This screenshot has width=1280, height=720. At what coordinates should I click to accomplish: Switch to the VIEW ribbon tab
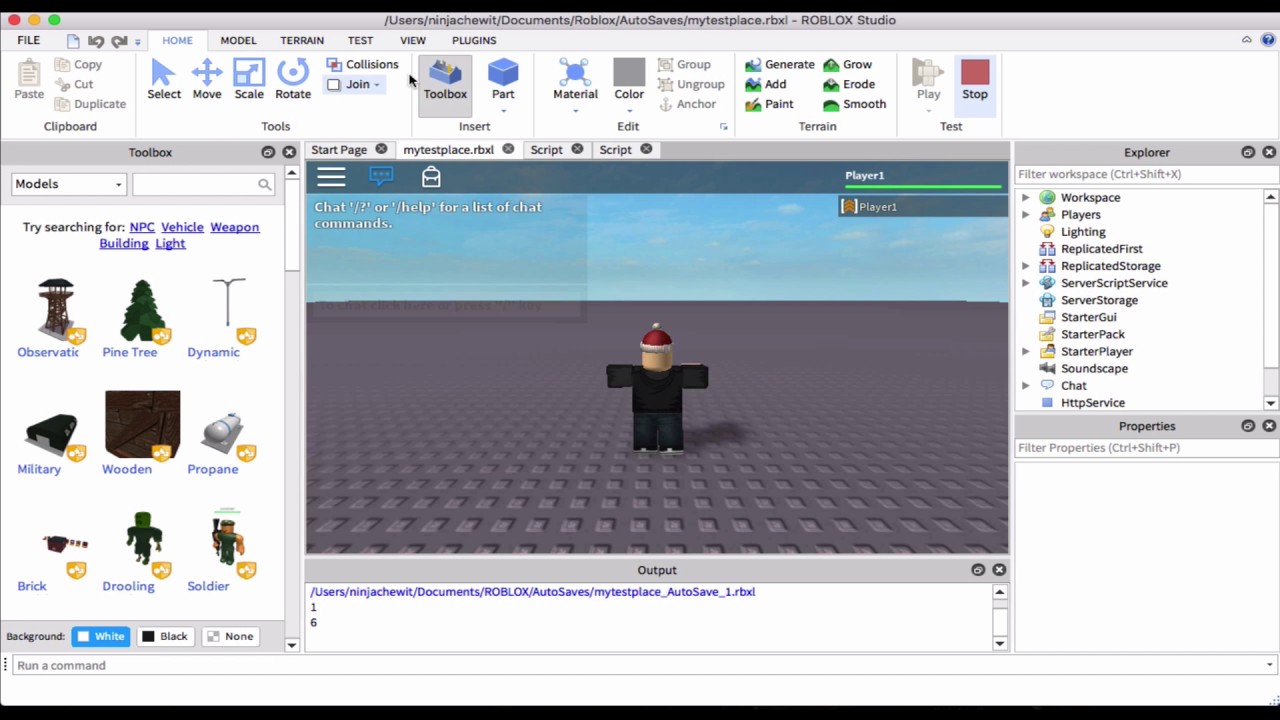pos(413,41)
